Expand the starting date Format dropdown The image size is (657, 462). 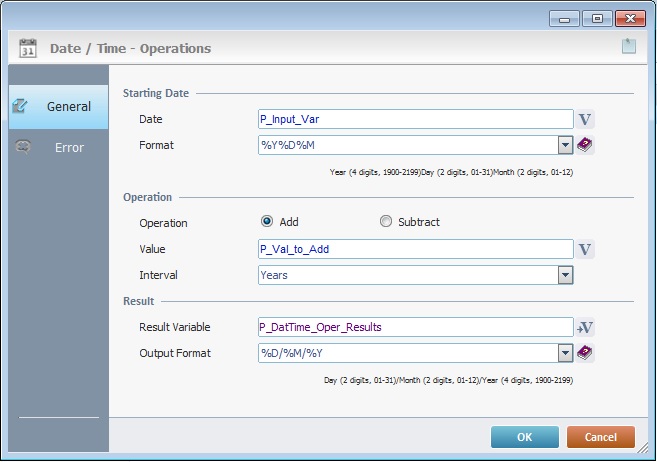565,145
